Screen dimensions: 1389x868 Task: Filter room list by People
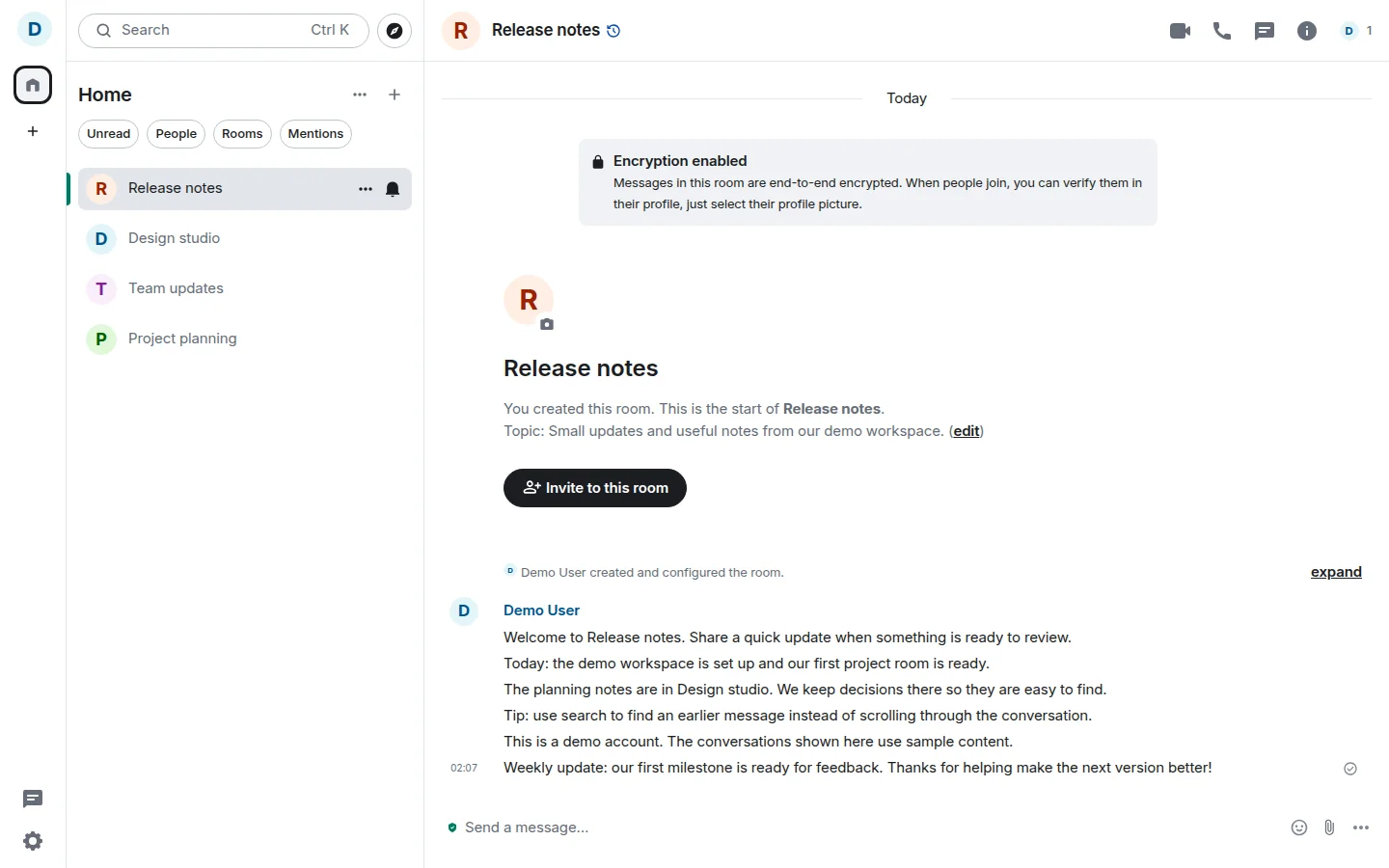177,134
